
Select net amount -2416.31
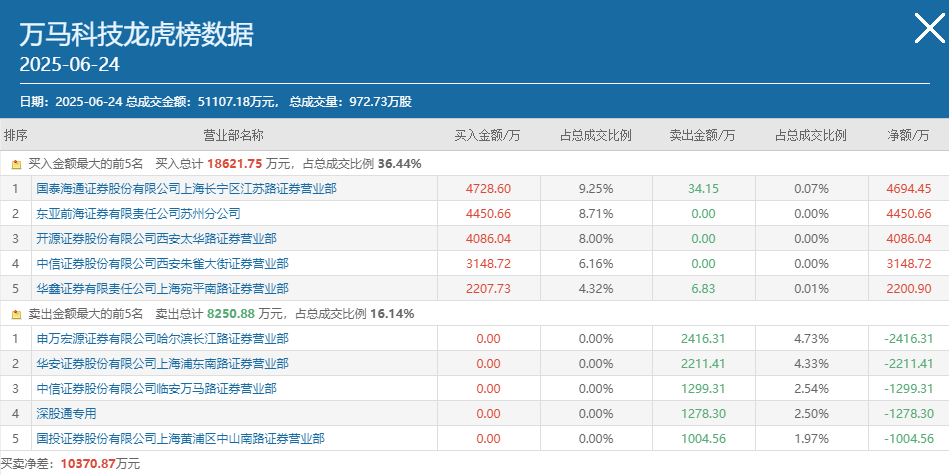(909, 339)
